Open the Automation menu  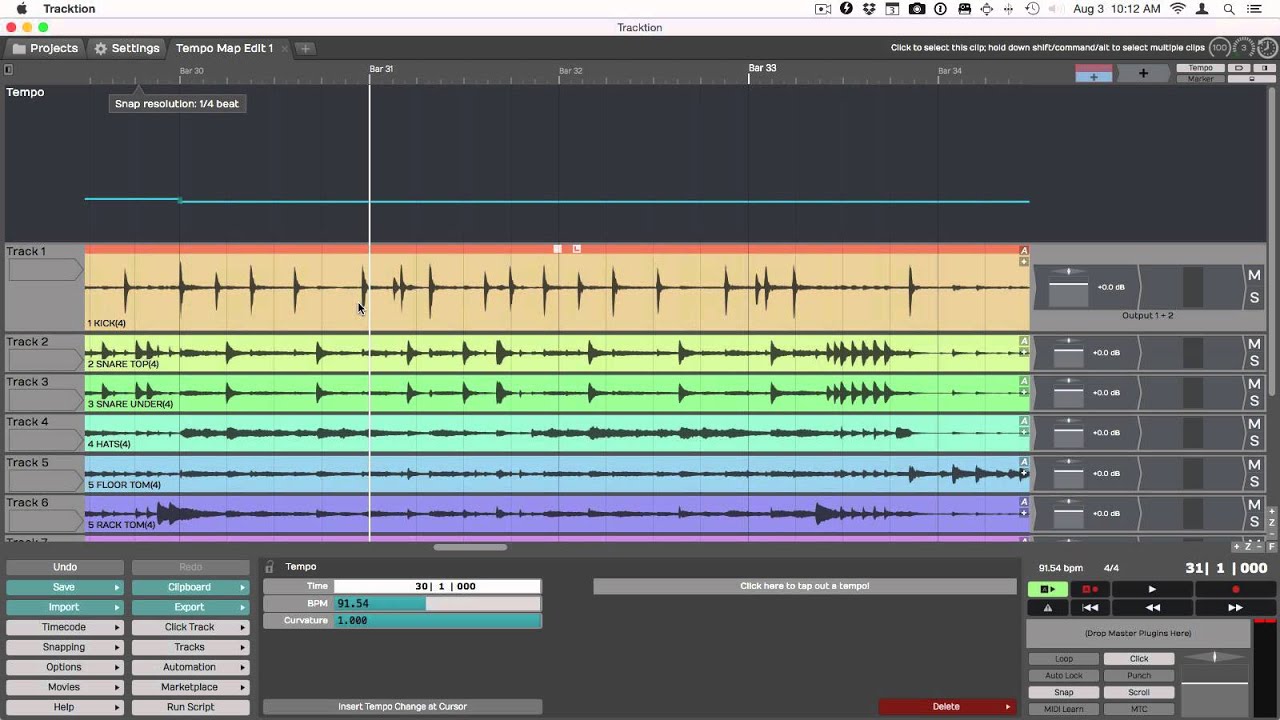[189, 667]
